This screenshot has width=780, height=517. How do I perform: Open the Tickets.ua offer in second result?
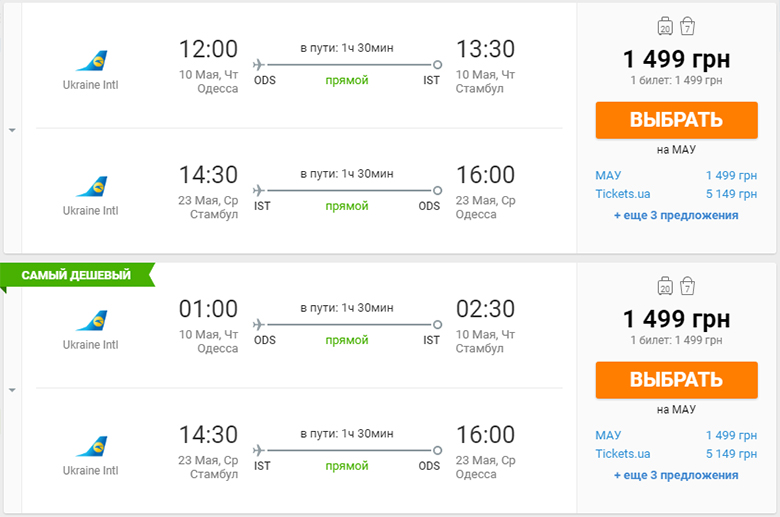coord(622,454)
